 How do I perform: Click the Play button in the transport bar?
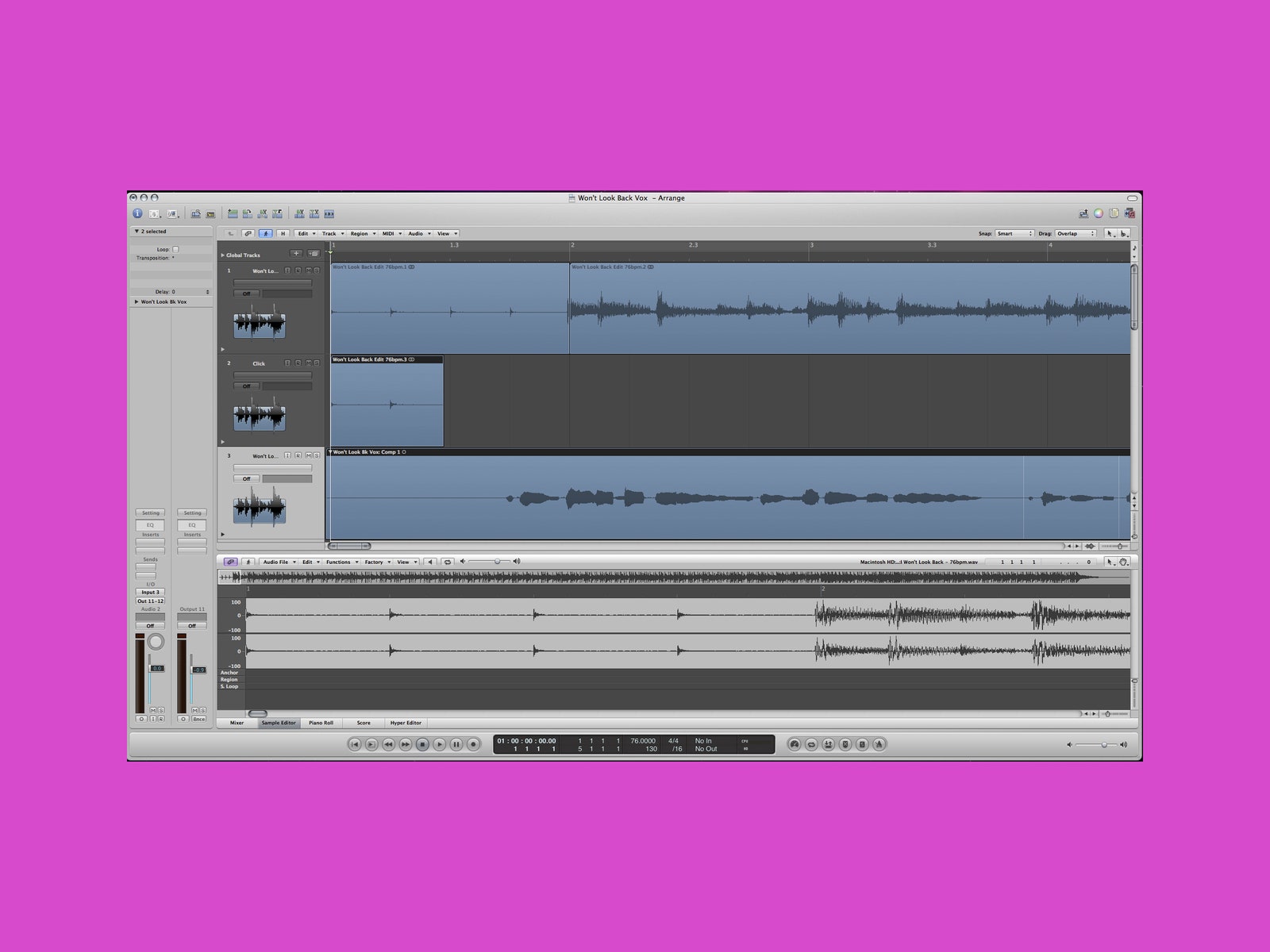[x=439, y=744]
